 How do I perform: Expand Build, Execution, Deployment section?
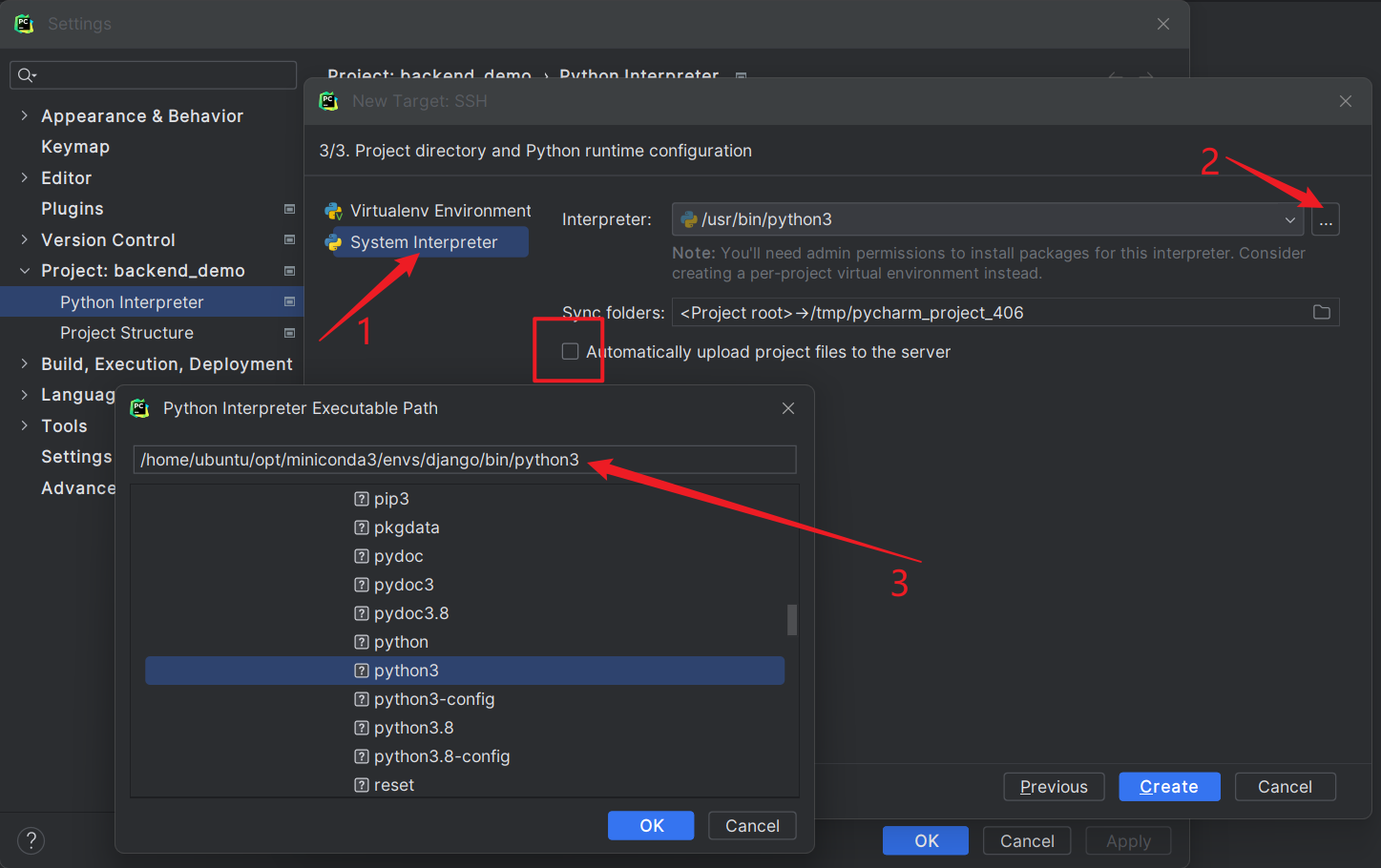25,364
